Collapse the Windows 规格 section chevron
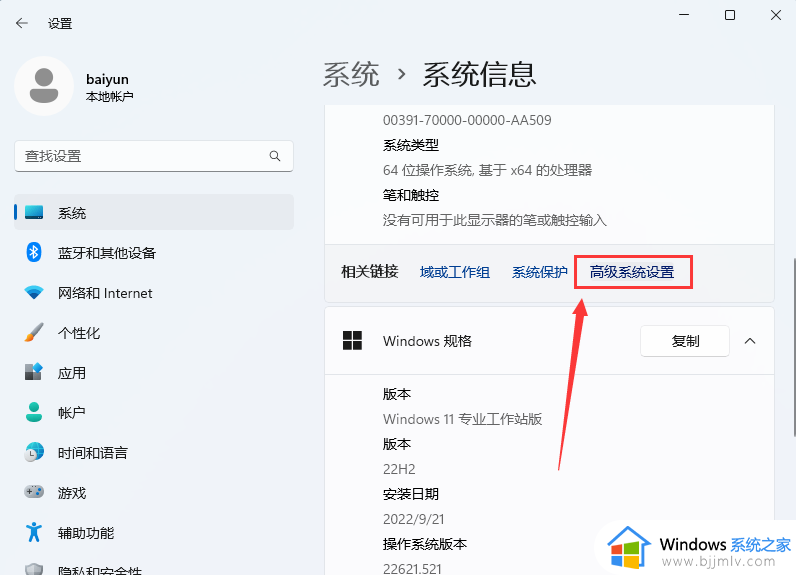Viewport: 796px width, 575px height. [750, 341]
